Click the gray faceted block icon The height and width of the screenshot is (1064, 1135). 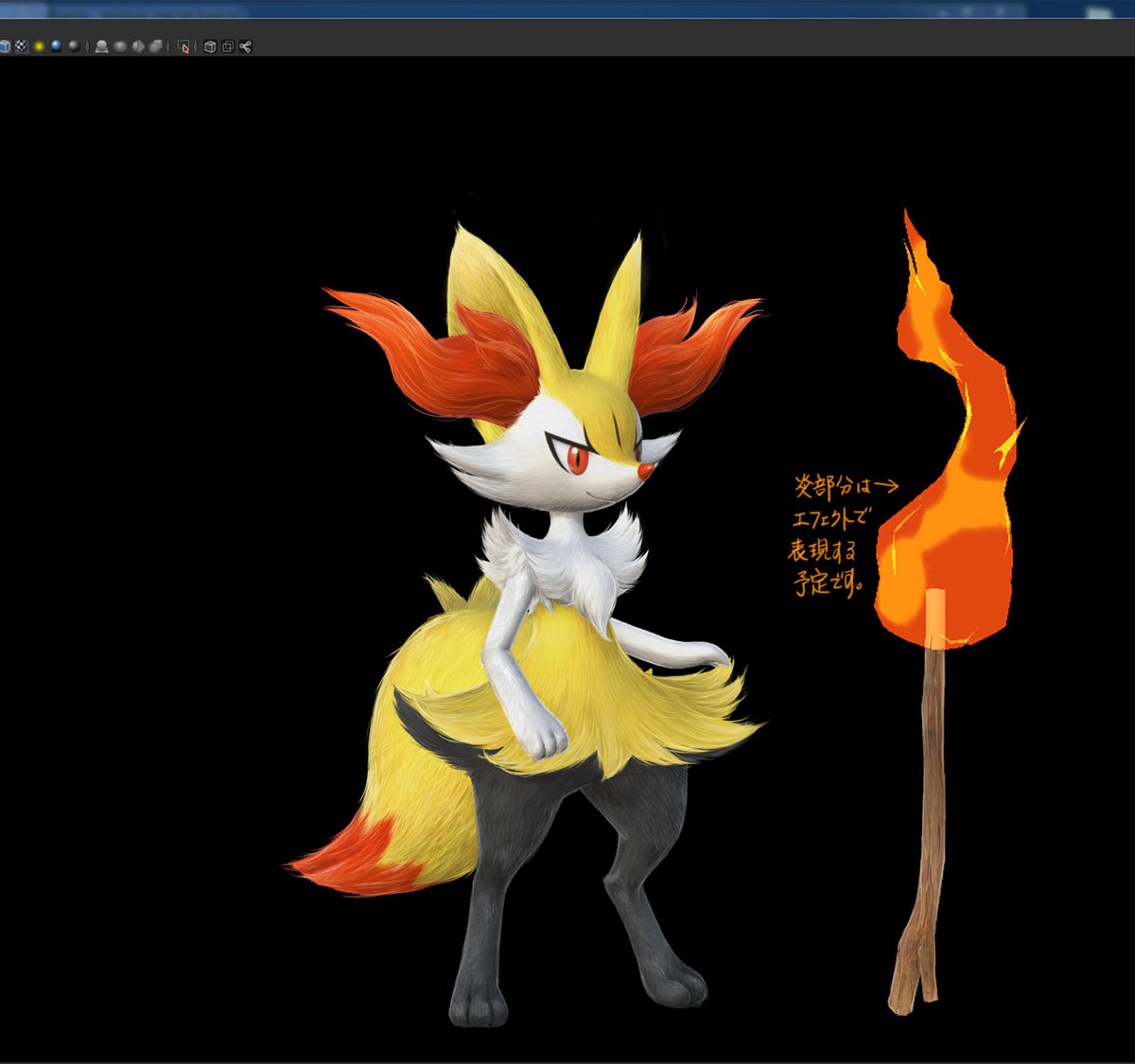155,46
